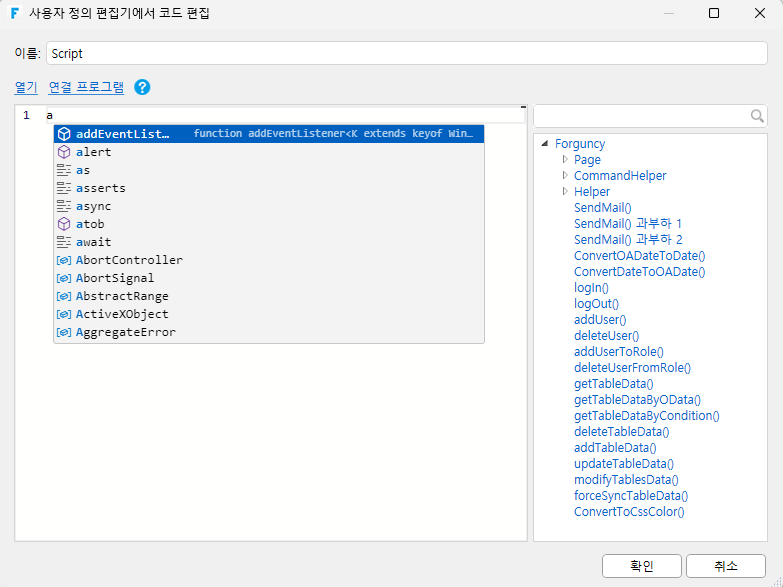Open the 연결 프로그램 link
The height and width of the screenshot is (587, 783).
[x=86, y=87]
